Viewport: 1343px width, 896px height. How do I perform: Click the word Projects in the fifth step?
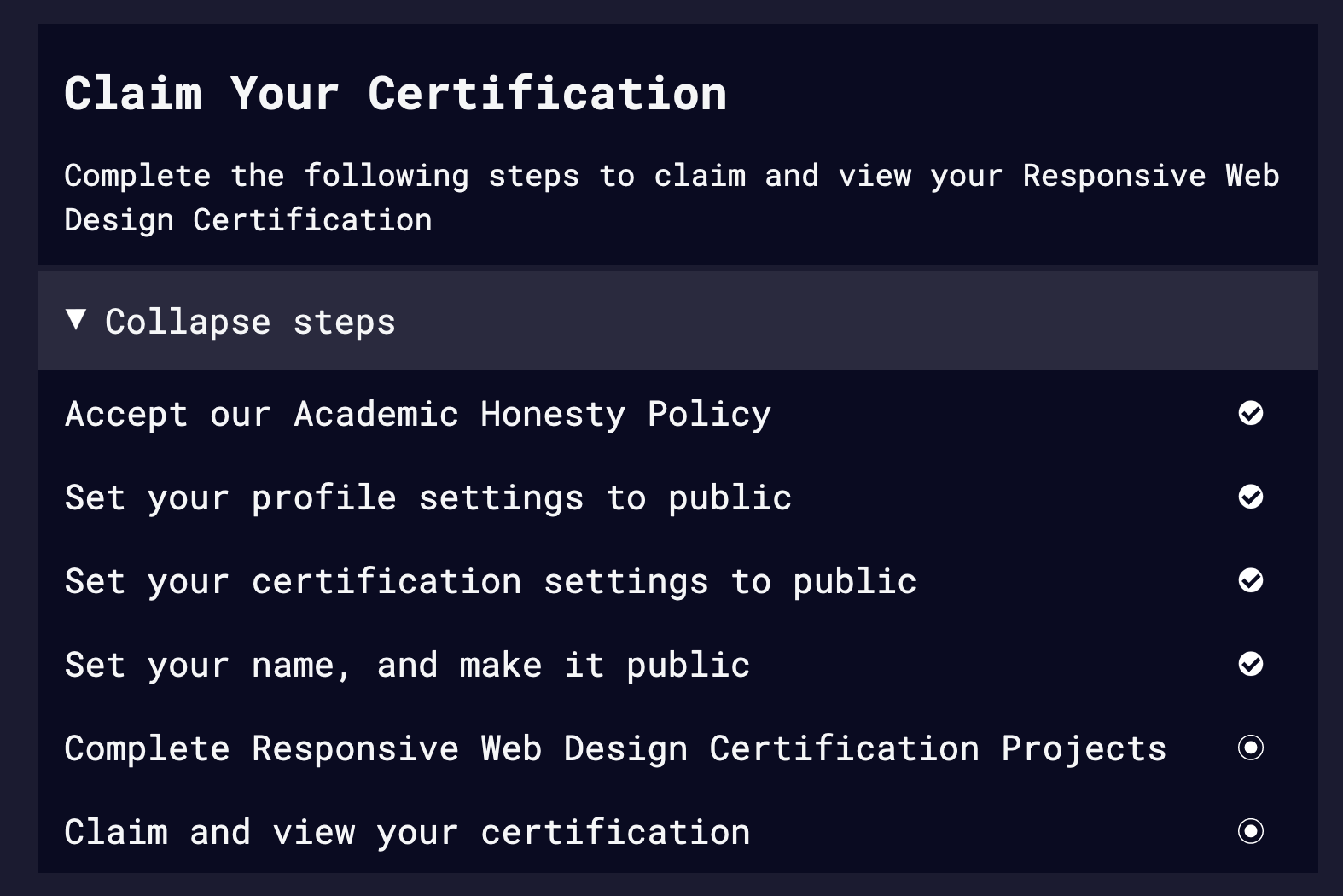[1084, 749]
